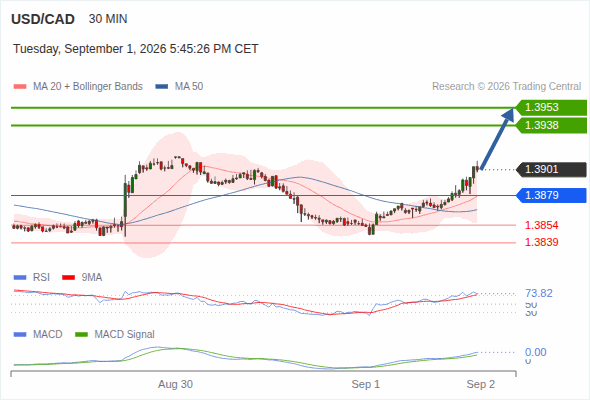Select the 1.3938 resistance price tag
The height and width of the screenshot is (400, 590).
551,125
